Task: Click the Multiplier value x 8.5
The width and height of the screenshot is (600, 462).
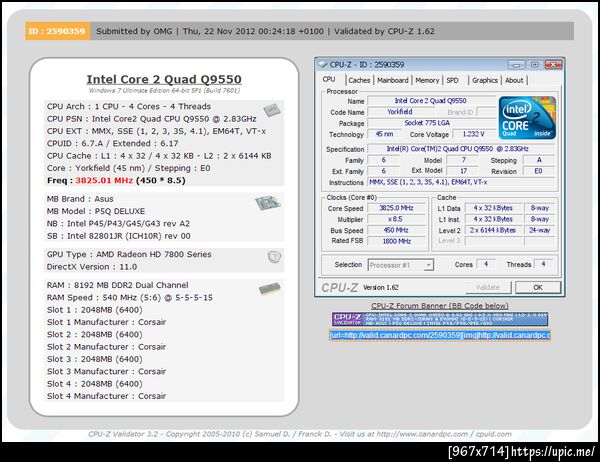Action: click(x=396, y=219)
